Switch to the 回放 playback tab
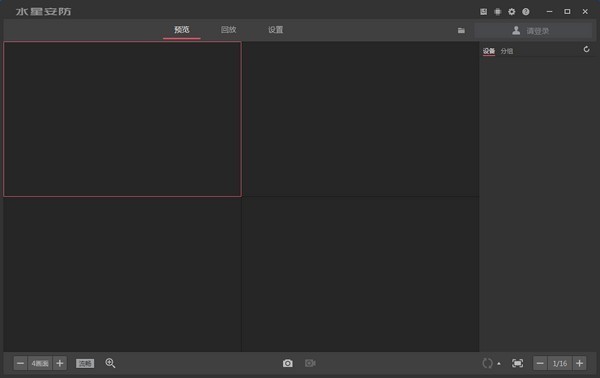 coord(228,30)
